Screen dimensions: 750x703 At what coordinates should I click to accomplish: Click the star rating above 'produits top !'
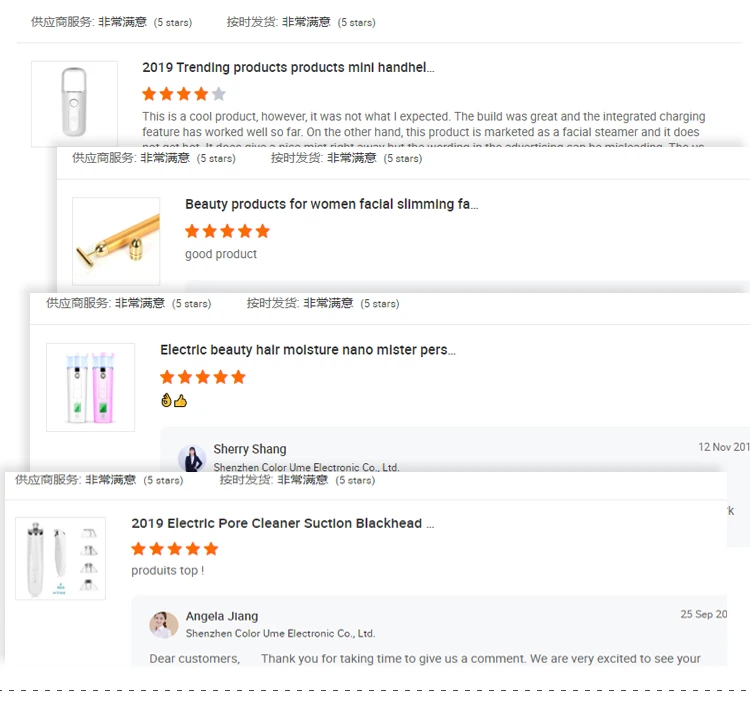[174, 549]
